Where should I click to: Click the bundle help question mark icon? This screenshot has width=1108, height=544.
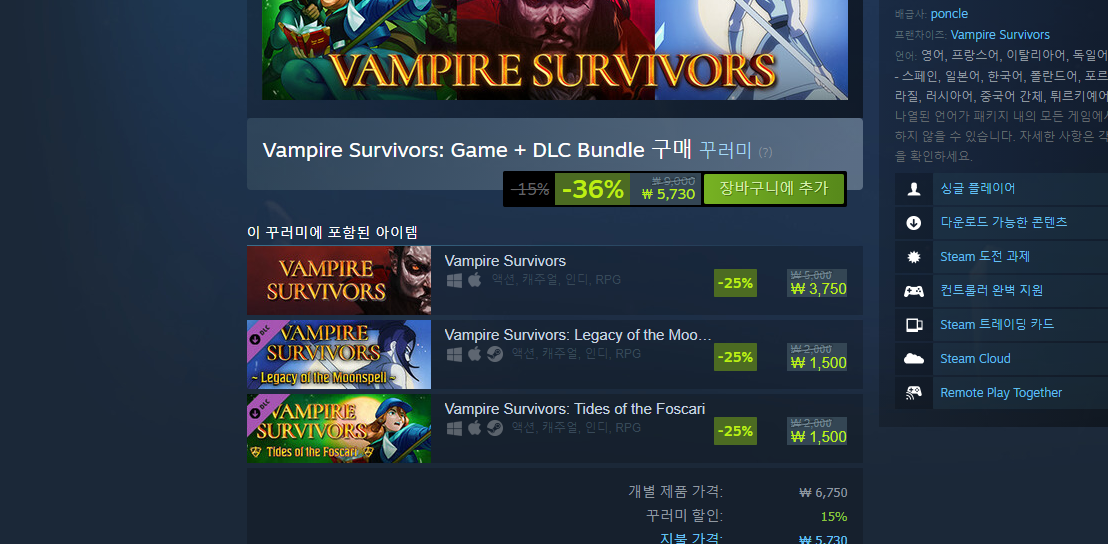[x=765, y=152]
